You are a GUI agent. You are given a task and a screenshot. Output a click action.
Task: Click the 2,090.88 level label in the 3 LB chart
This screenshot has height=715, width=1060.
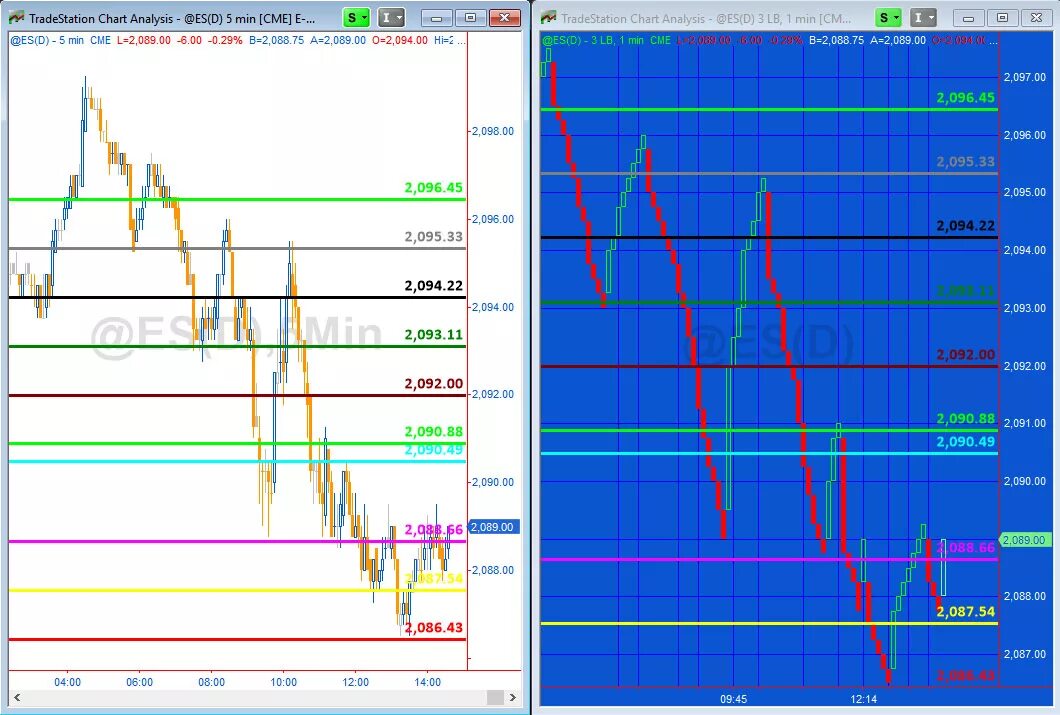tap(965, 419)
